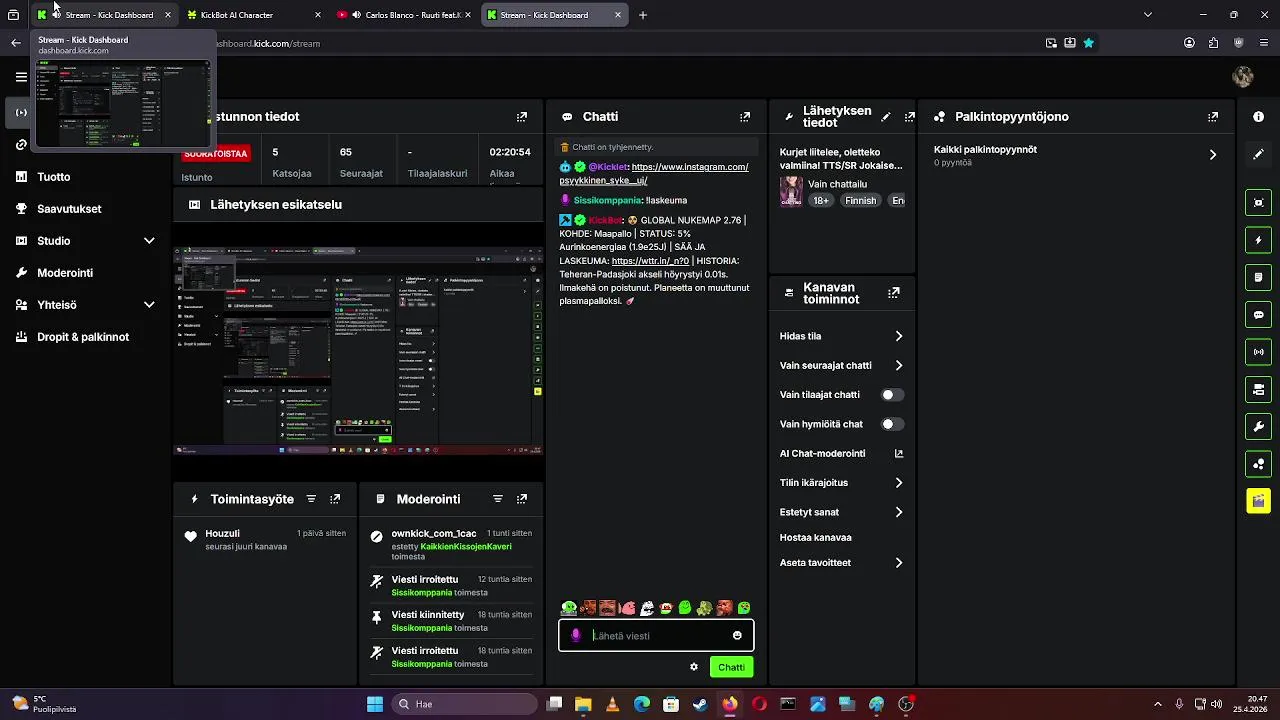This screenshot has width=1280, height=720.
Task: Insert the pink blob emote
Action: [x=627, y=607]
